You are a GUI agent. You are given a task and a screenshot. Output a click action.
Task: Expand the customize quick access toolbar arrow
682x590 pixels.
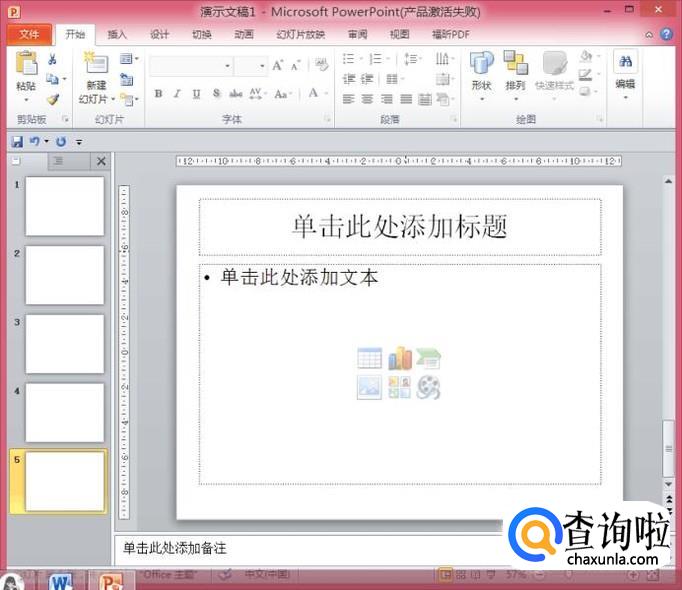(x=79, y=143)
